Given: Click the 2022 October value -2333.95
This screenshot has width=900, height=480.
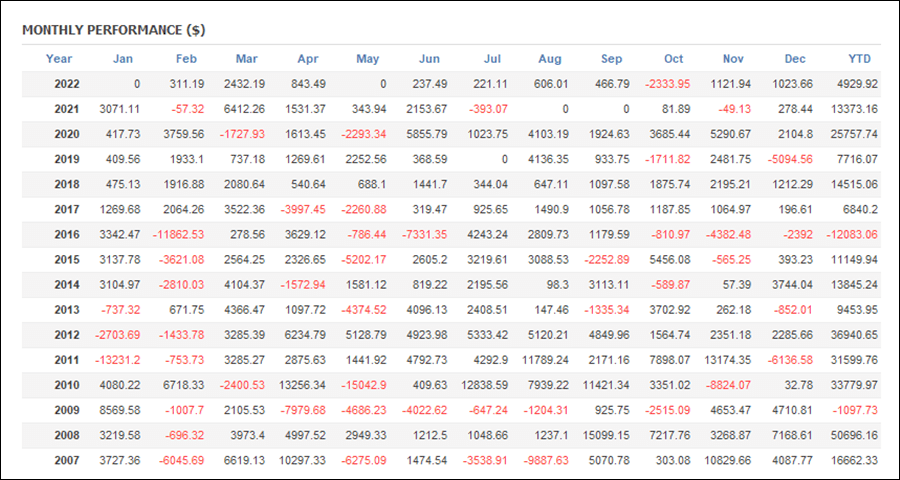Looking at the screenshot, I should [668, 84].
